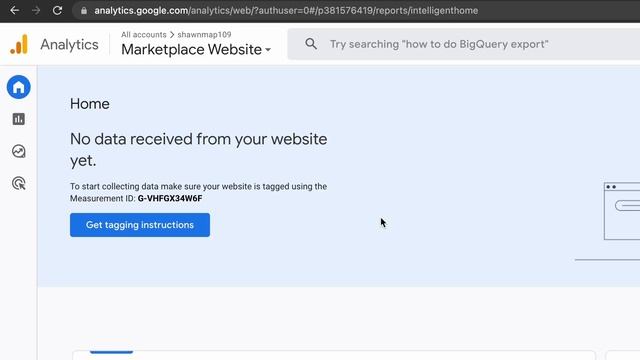The height and width of the screenshot is (360, 640).
Task: Expand the Marketplace Website property dropdown
Action: point(196,49)
